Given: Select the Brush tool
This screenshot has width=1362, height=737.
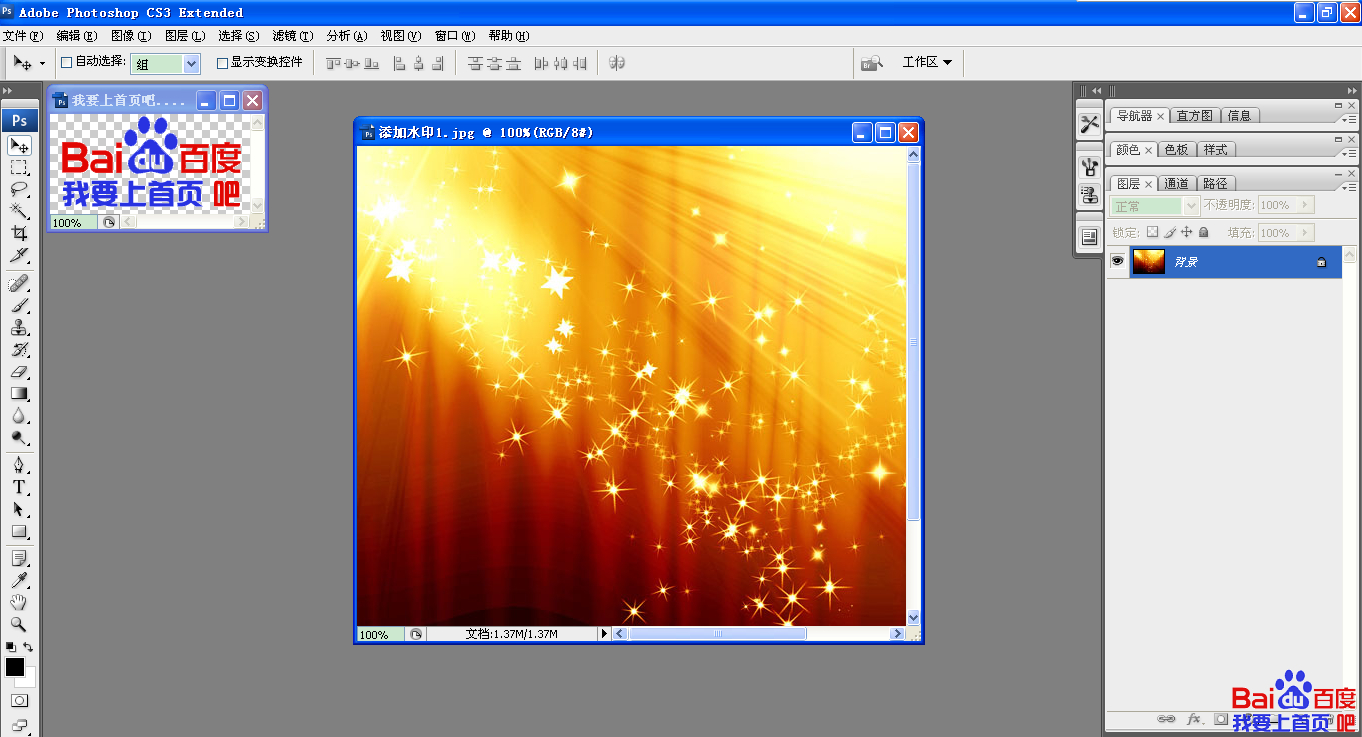Looking at the screenshot, I should 19,306.
